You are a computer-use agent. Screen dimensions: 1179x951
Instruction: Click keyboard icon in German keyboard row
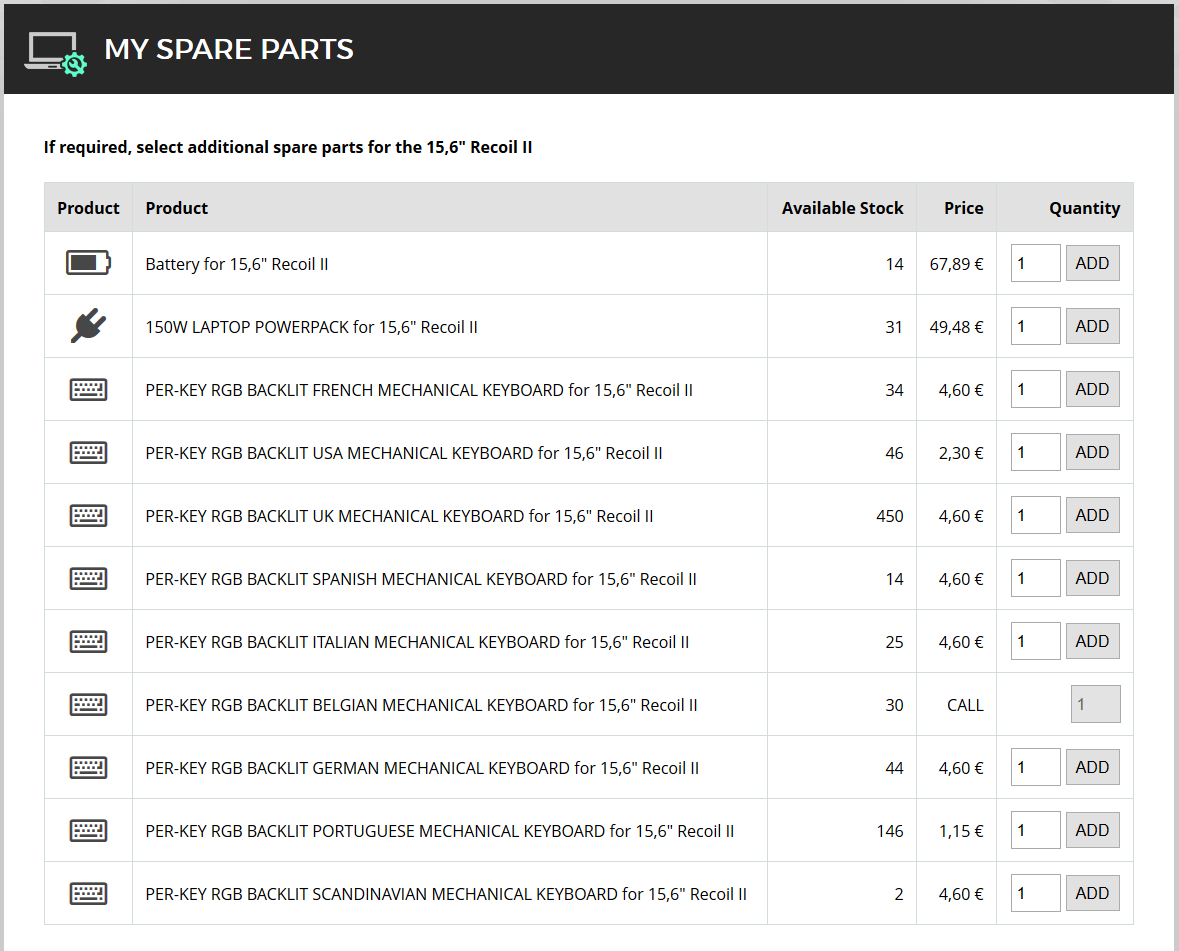click(88, 768)
